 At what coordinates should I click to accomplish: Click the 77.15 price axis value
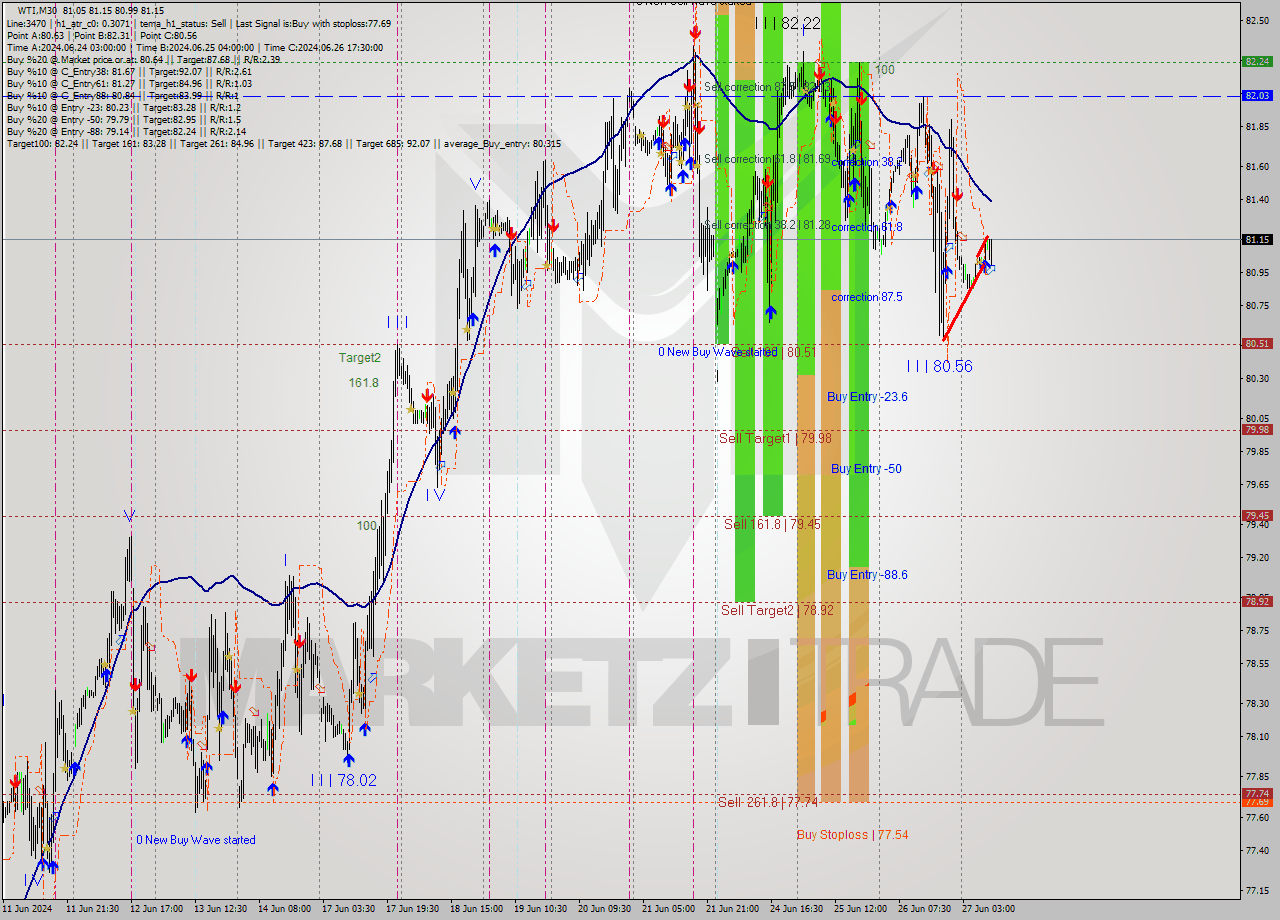click(1257, 890)
